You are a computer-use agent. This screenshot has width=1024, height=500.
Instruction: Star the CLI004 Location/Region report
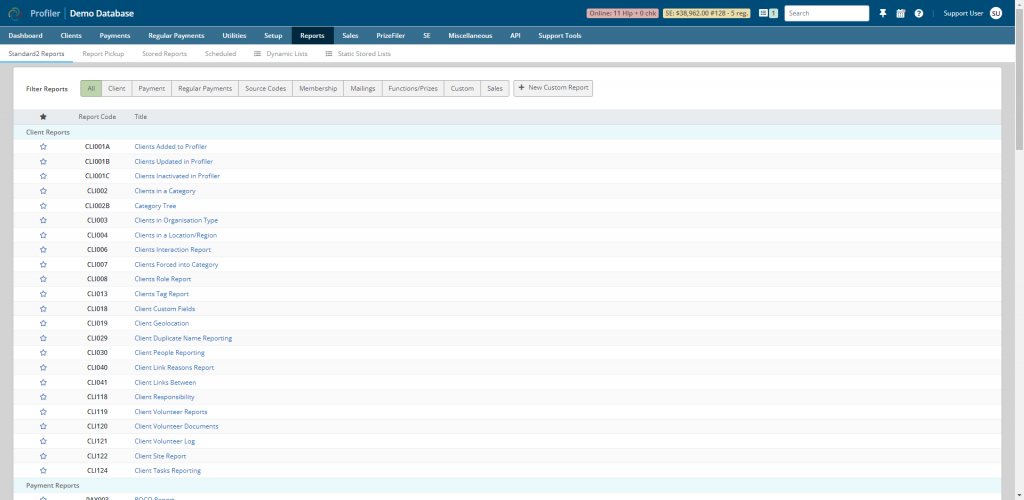click(x=43, y=235)
